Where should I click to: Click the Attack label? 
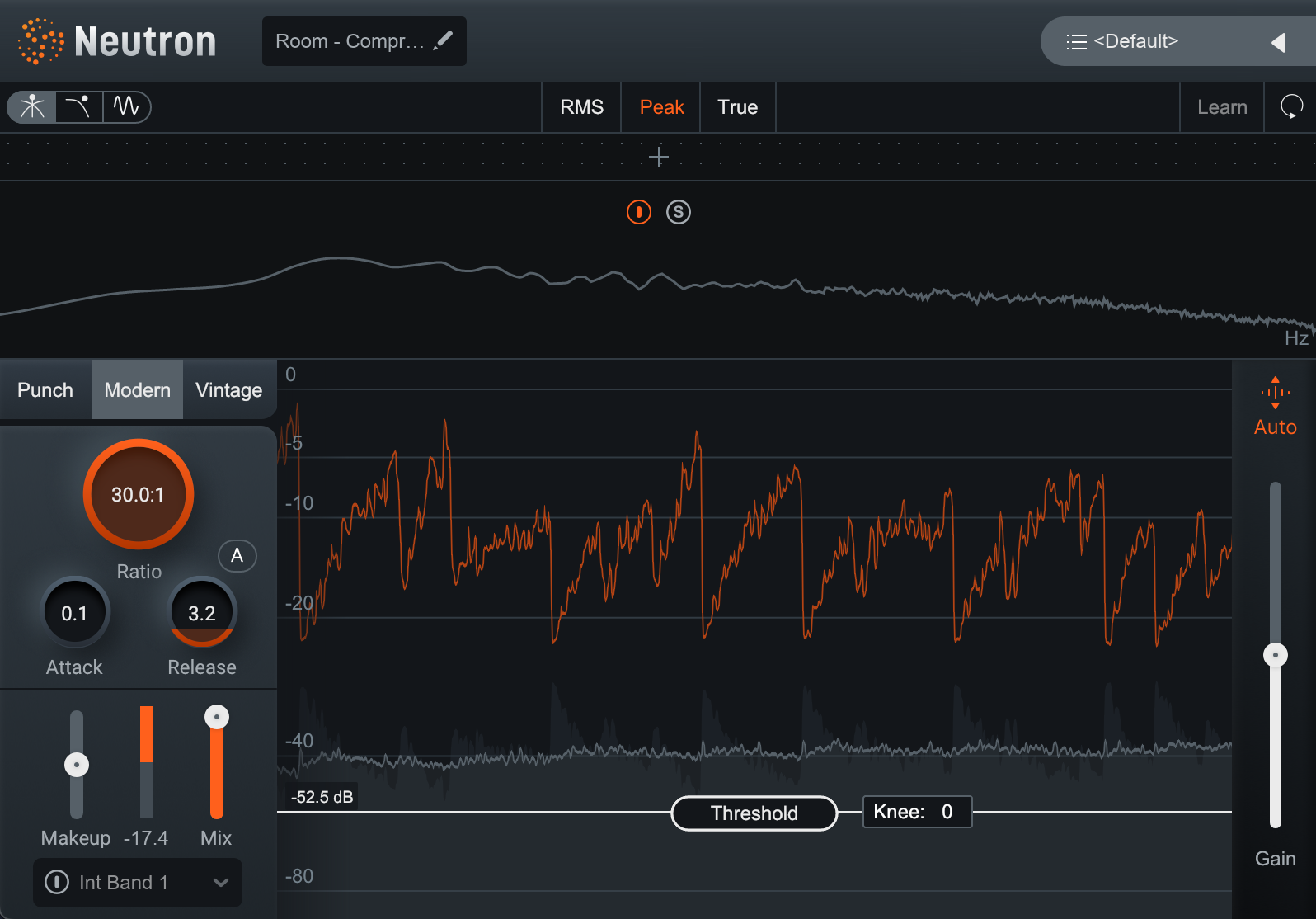pos(74,667)
